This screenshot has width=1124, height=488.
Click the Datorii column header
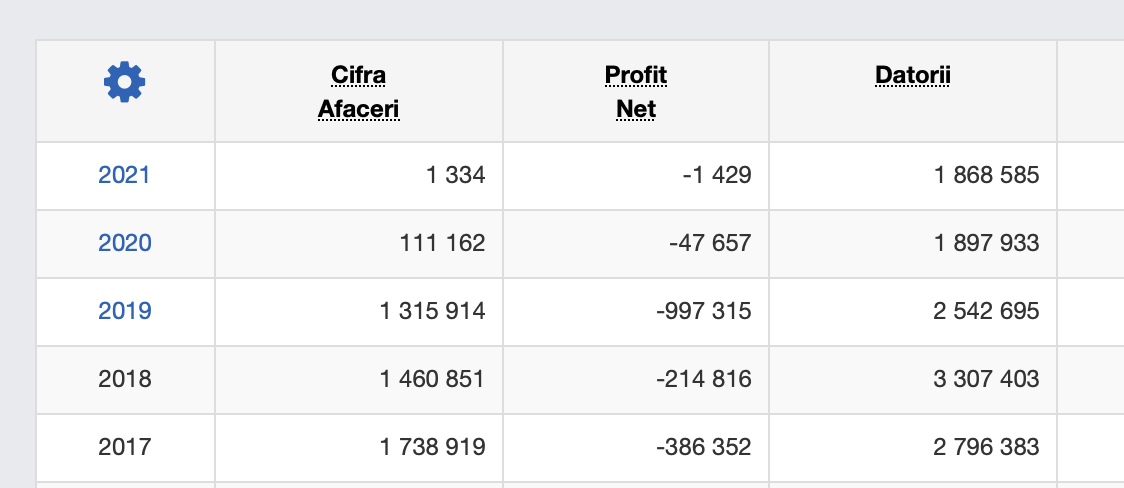(x=913, y=75)
